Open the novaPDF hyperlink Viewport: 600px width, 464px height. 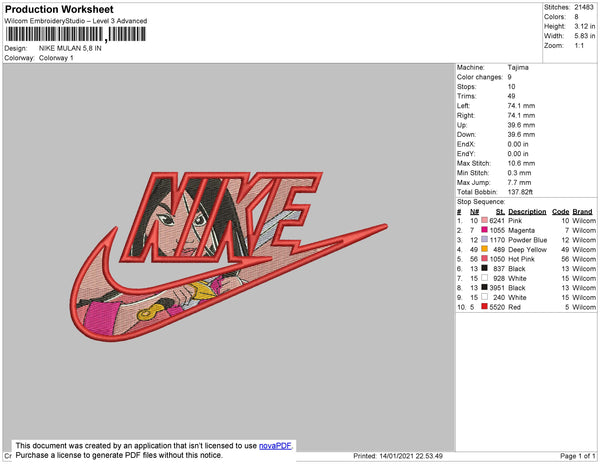point(275,446)
